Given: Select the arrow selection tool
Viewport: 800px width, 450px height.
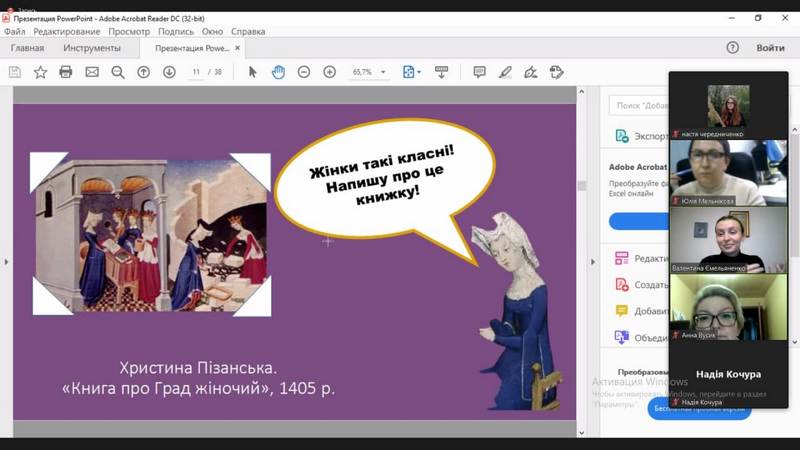Looking at the screenshot, I should [253, 72].
